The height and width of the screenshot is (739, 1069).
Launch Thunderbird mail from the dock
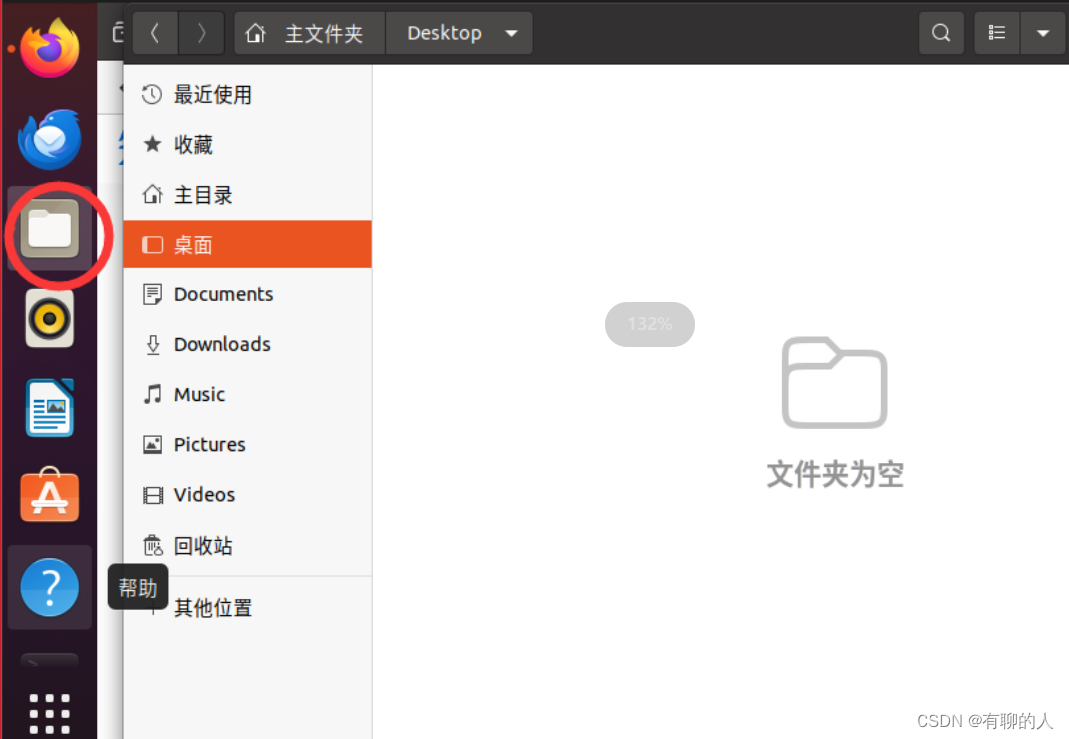pos(49,140)
